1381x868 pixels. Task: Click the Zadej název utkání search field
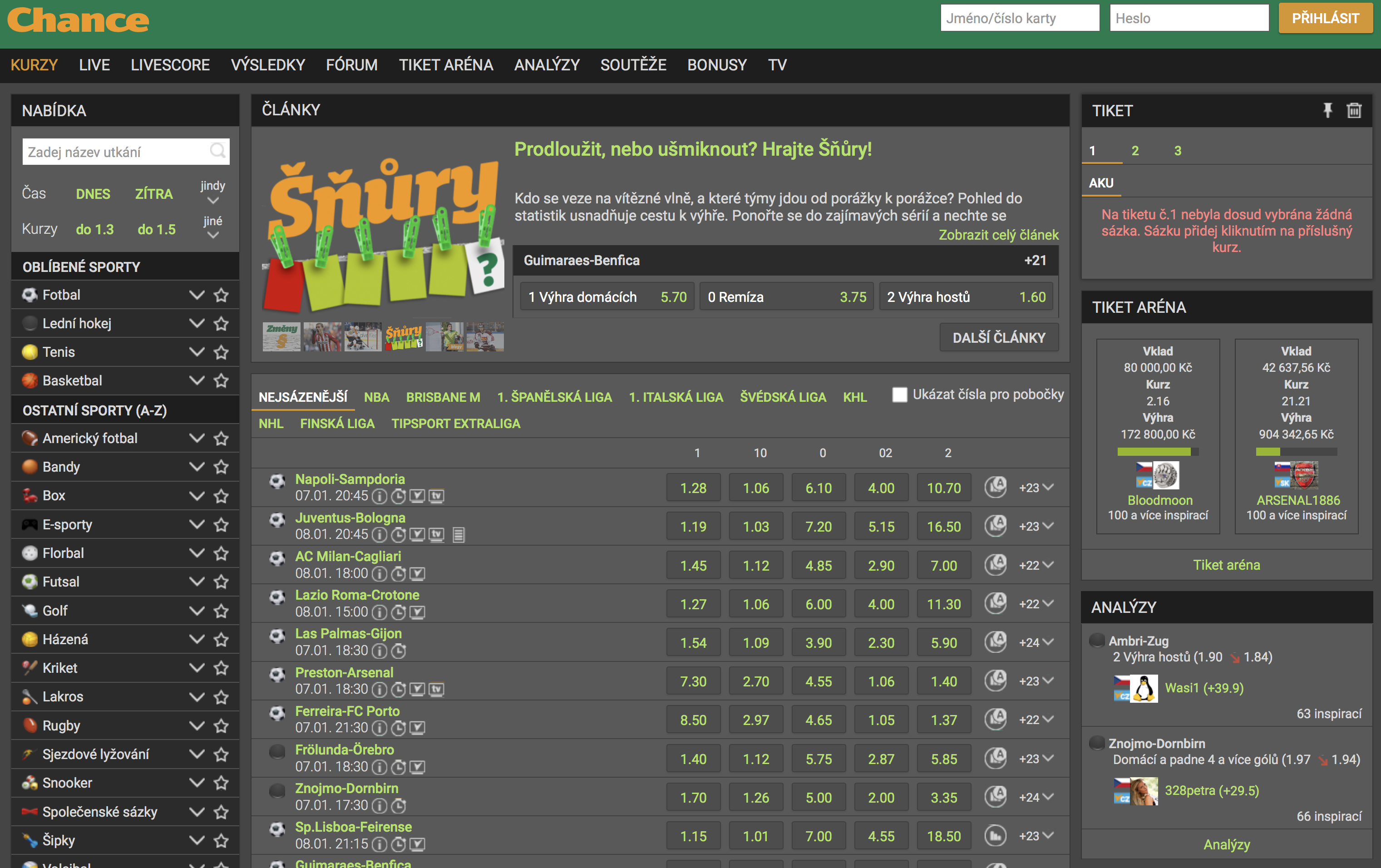pyautogui.click(x=126, y=151)
